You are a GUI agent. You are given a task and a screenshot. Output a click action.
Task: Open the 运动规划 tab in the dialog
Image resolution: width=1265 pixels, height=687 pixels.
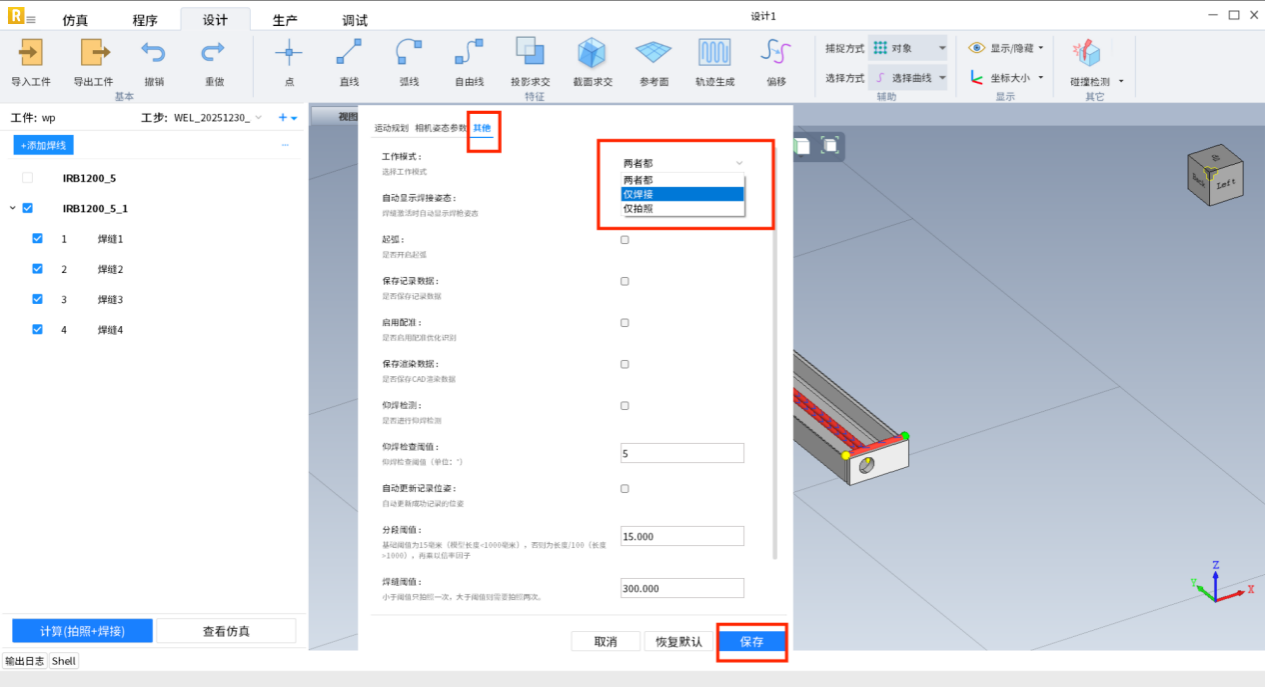(391, 128)
